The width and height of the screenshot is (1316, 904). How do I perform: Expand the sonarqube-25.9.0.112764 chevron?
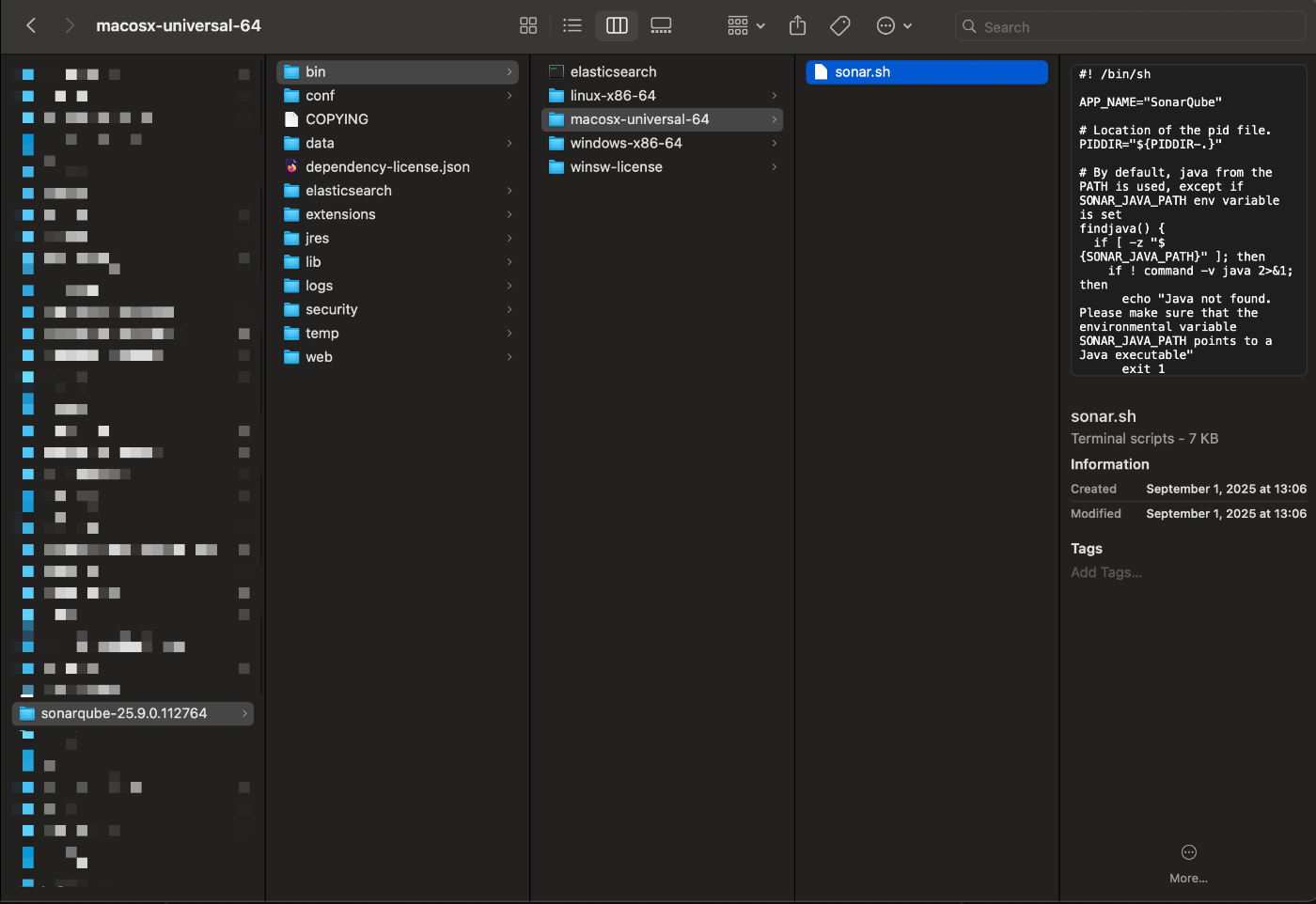[244, 713]
